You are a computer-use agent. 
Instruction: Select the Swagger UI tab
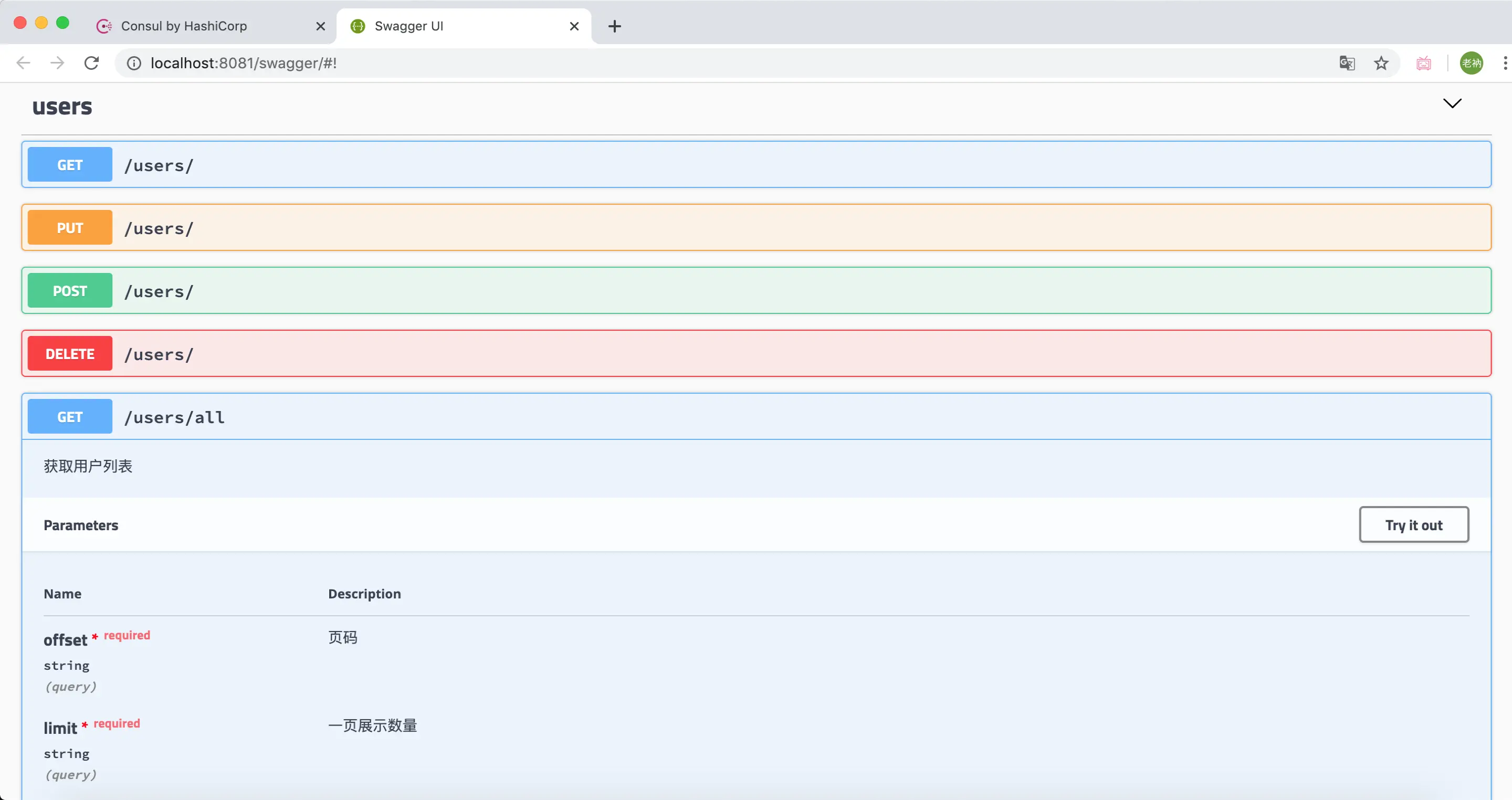coord(408,26)
